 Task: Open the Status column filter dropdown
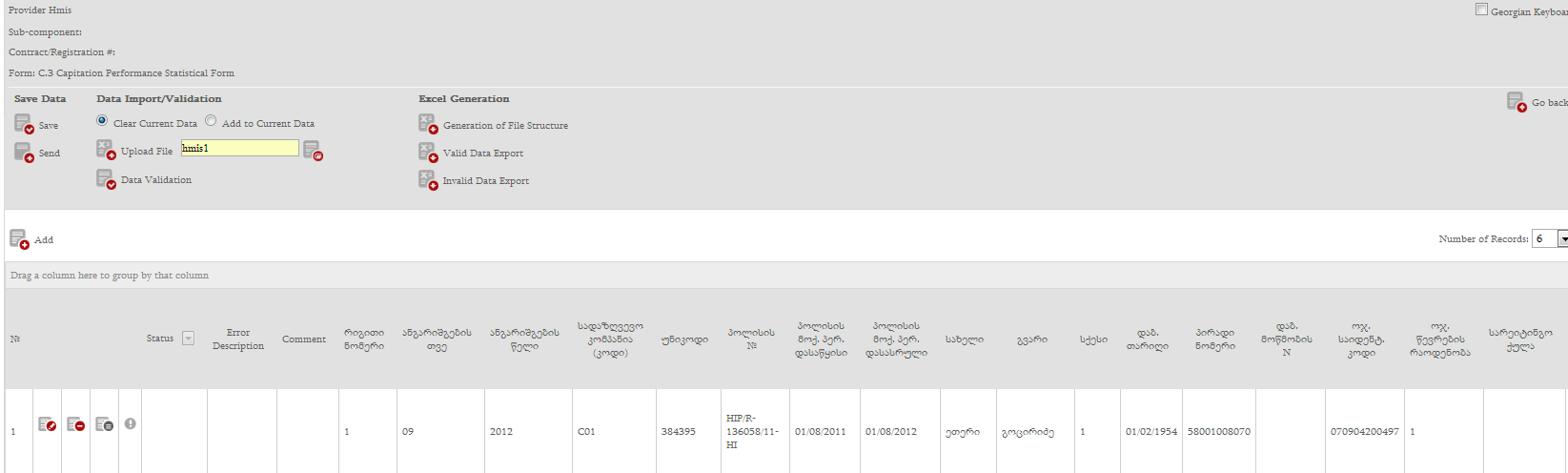point(188,339)
